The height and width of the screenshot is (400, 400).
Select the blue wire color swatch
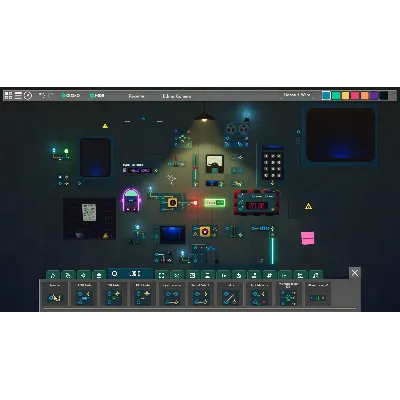[x=326, y=96]
